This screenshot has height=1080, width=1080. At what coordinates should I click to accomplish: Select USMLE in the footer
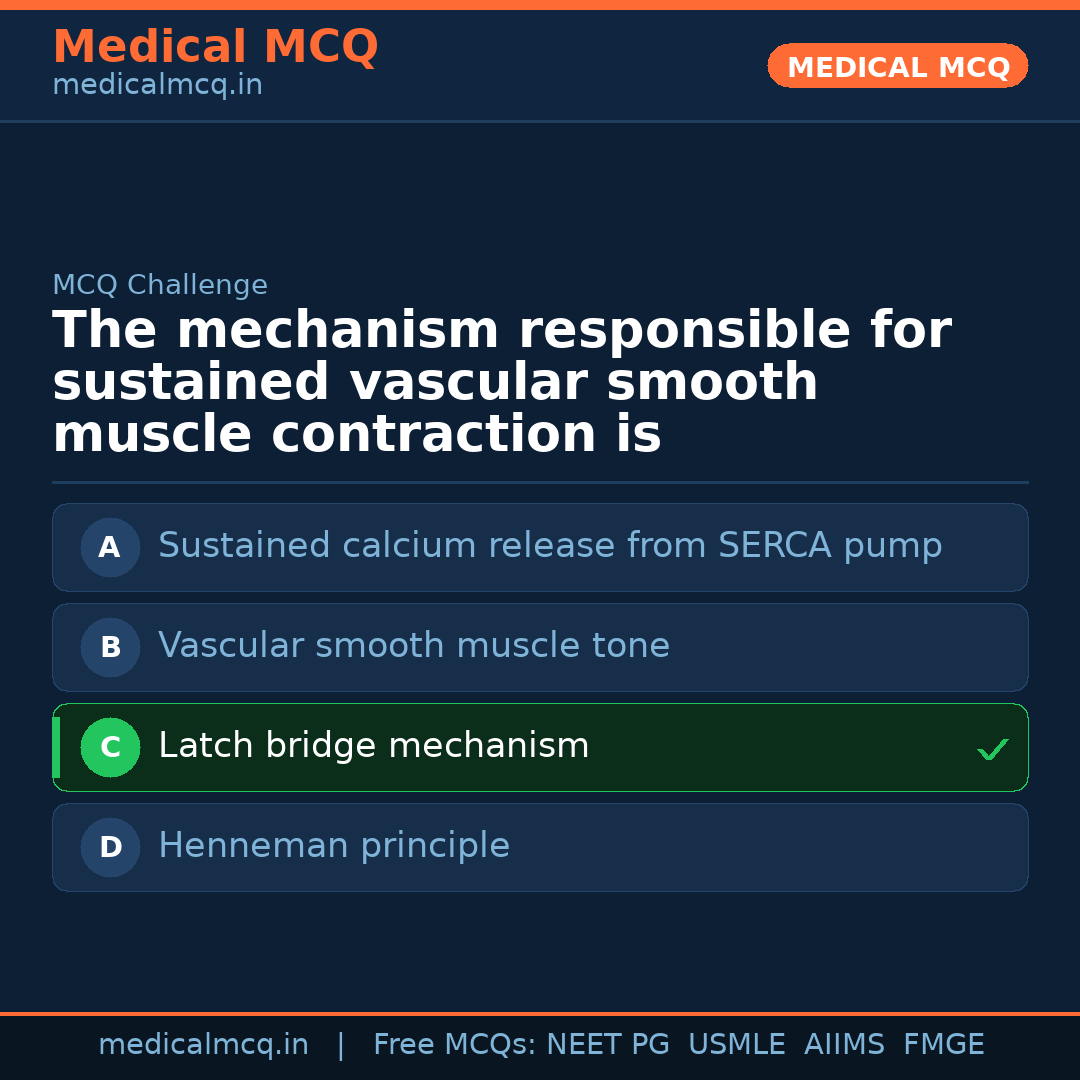tap(736, 1045)
